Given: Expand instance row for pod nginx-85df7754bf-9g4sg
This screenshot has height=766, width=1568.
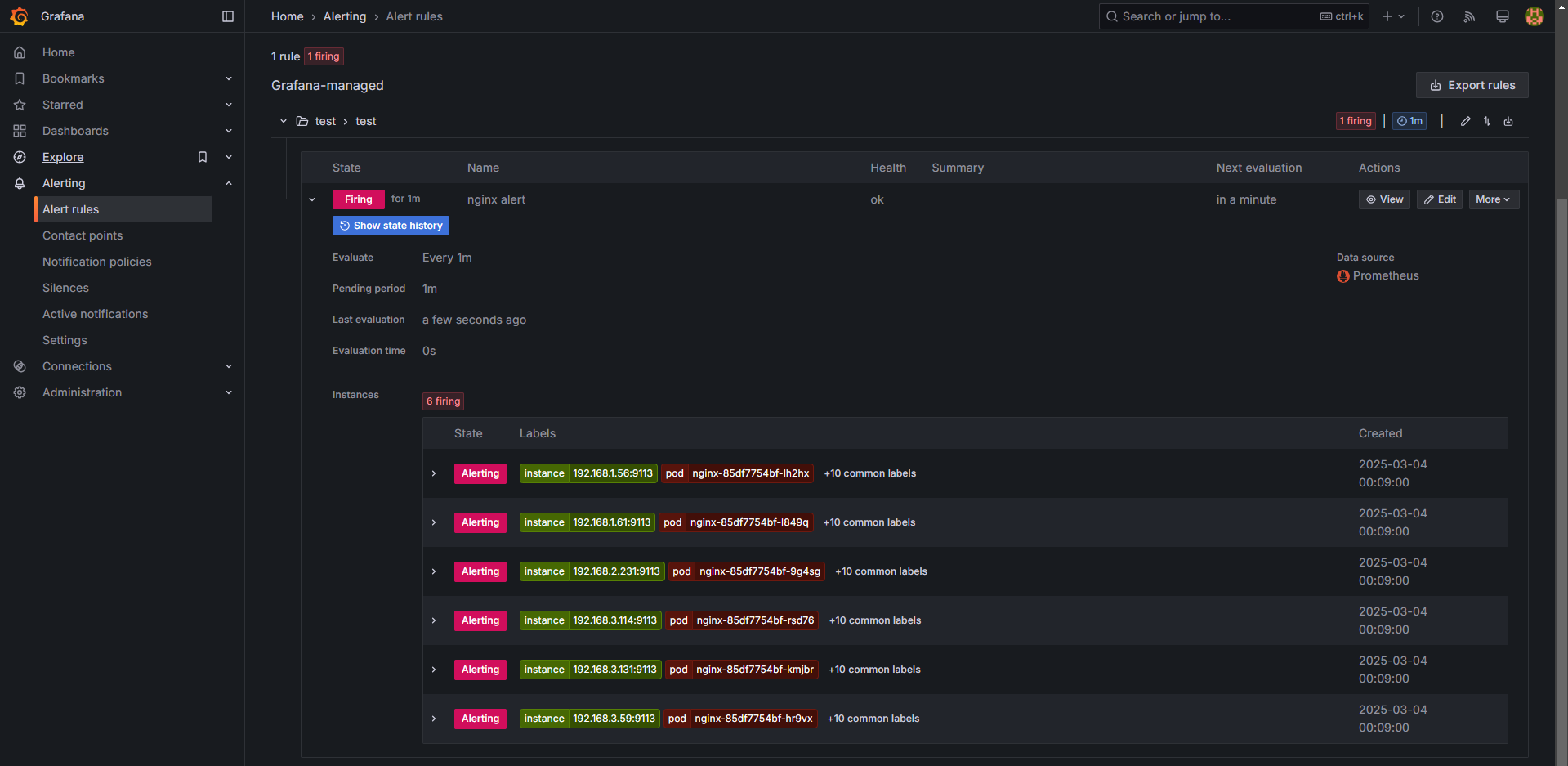Looking at the screenshot, I should 434,571.
